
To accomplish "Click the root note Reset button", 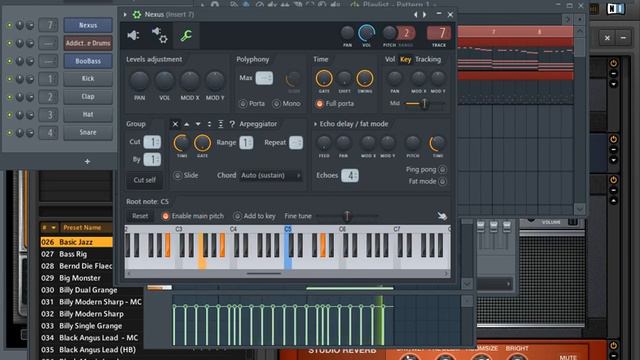I will click(140, 216).
